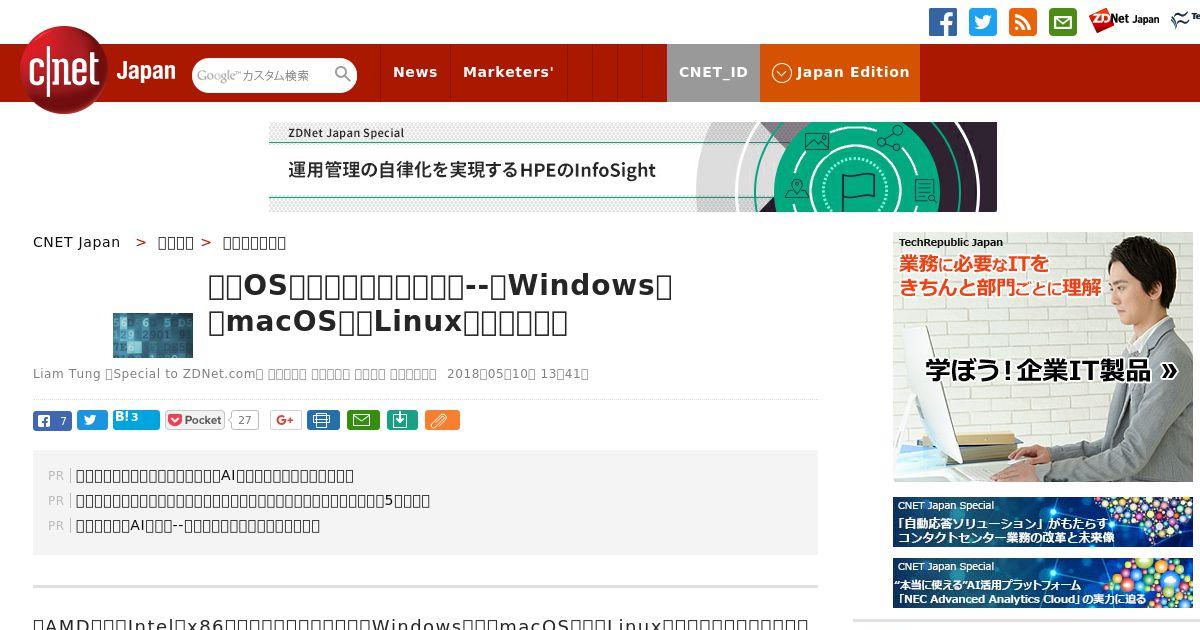
Task: Print article using the blue printer icon
Action: pyautogui.click(x=323, y=421)
